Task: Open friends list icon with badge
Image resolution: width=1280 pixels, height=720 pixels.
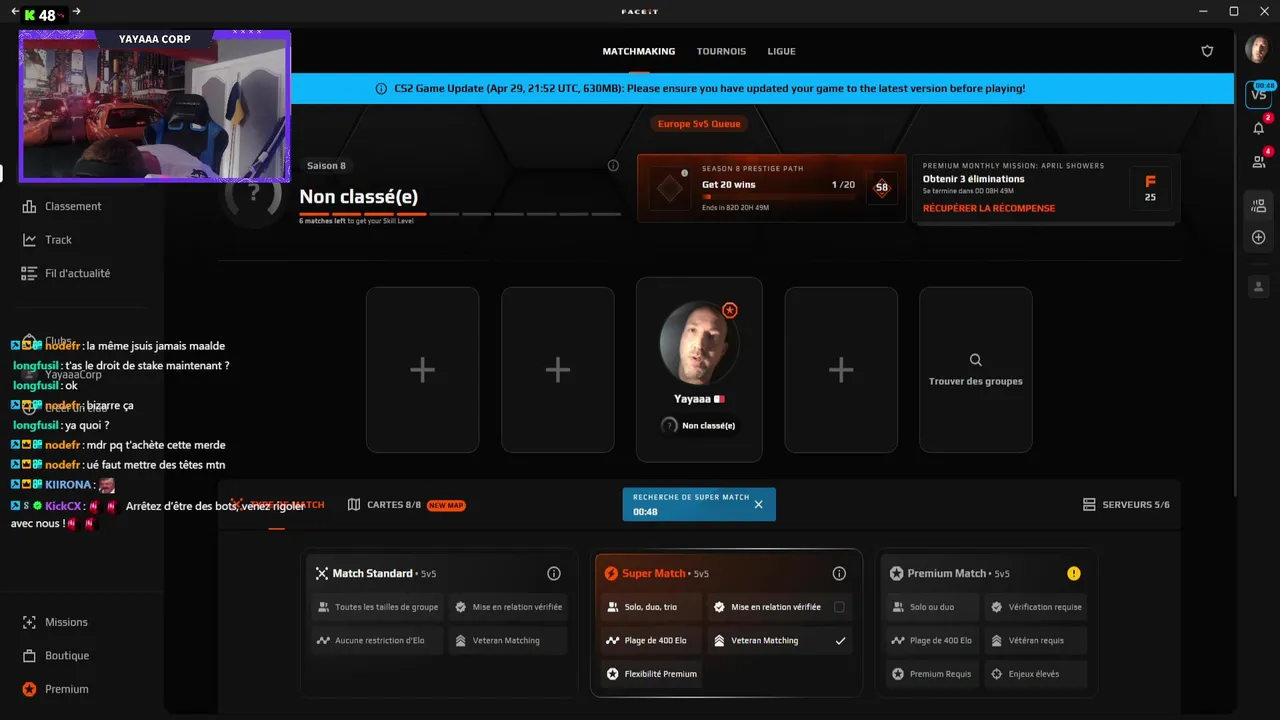Action: 1258,161
